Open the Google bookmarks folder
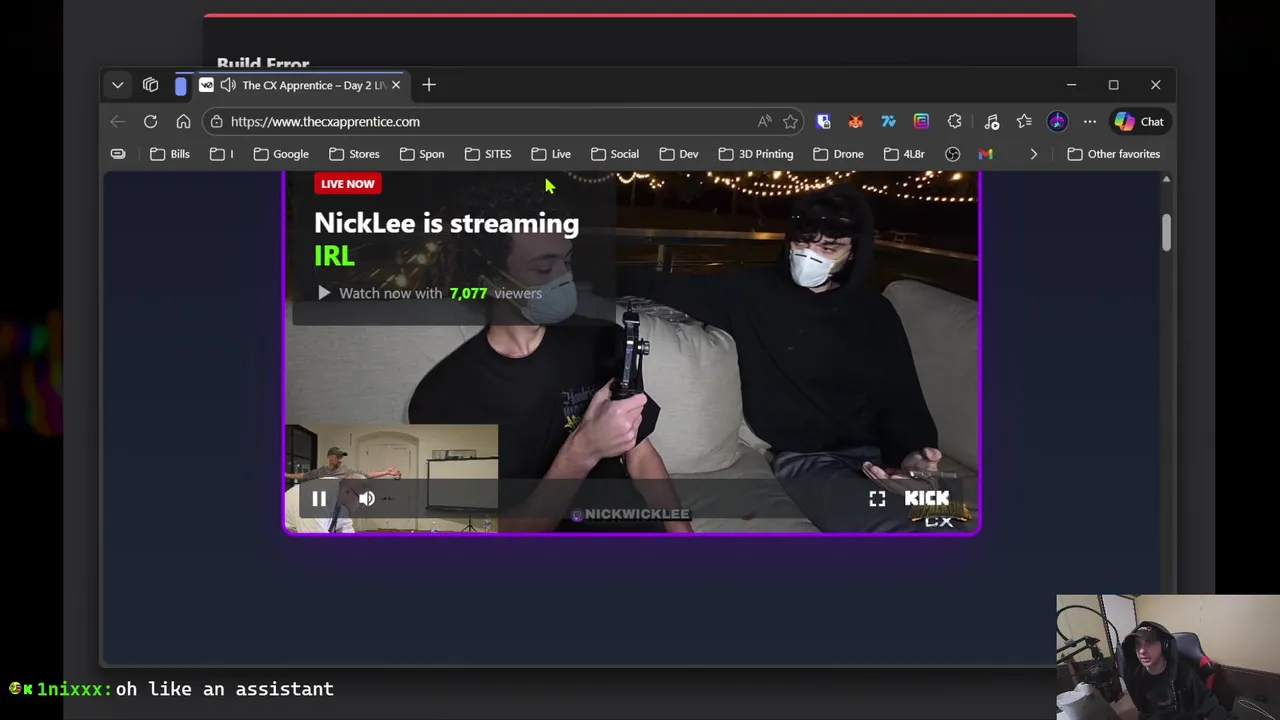The height and width of the screenshot is (720, 1280). [280, 154]
